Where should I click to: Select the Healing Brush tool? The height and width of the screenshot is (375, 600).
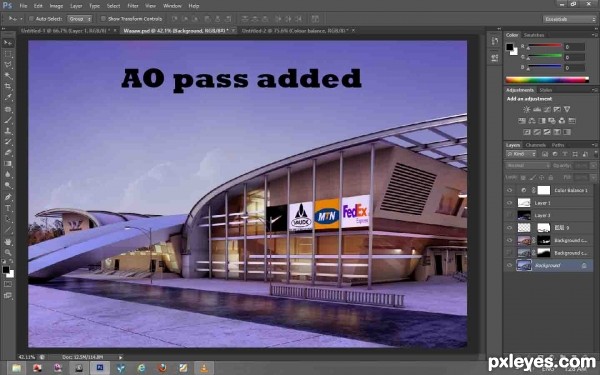[x=8, y=109]
